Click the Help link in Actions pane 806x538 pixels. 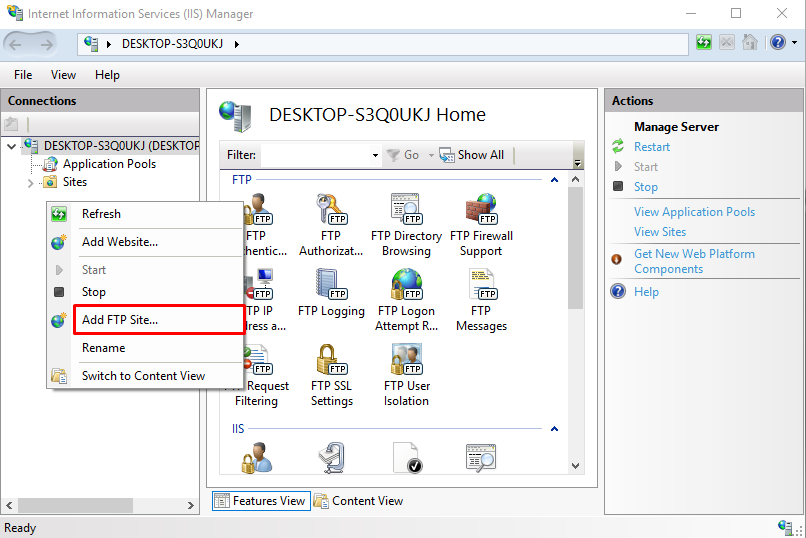tap(646, 292)
